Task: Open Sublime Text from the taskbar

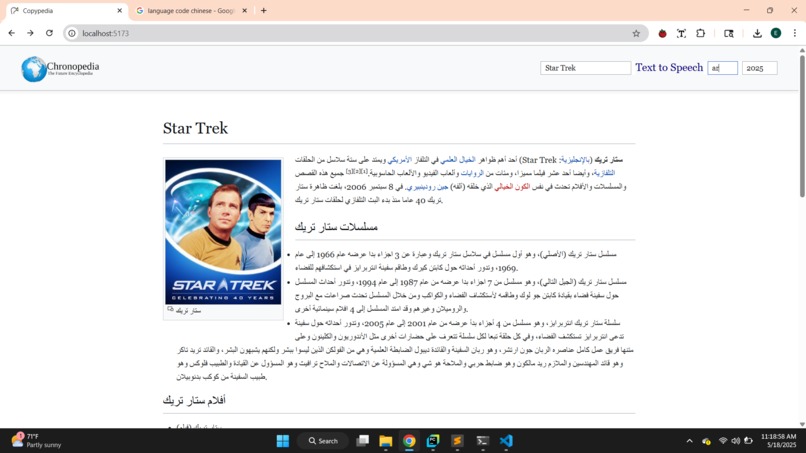Action: coord(457,441)
